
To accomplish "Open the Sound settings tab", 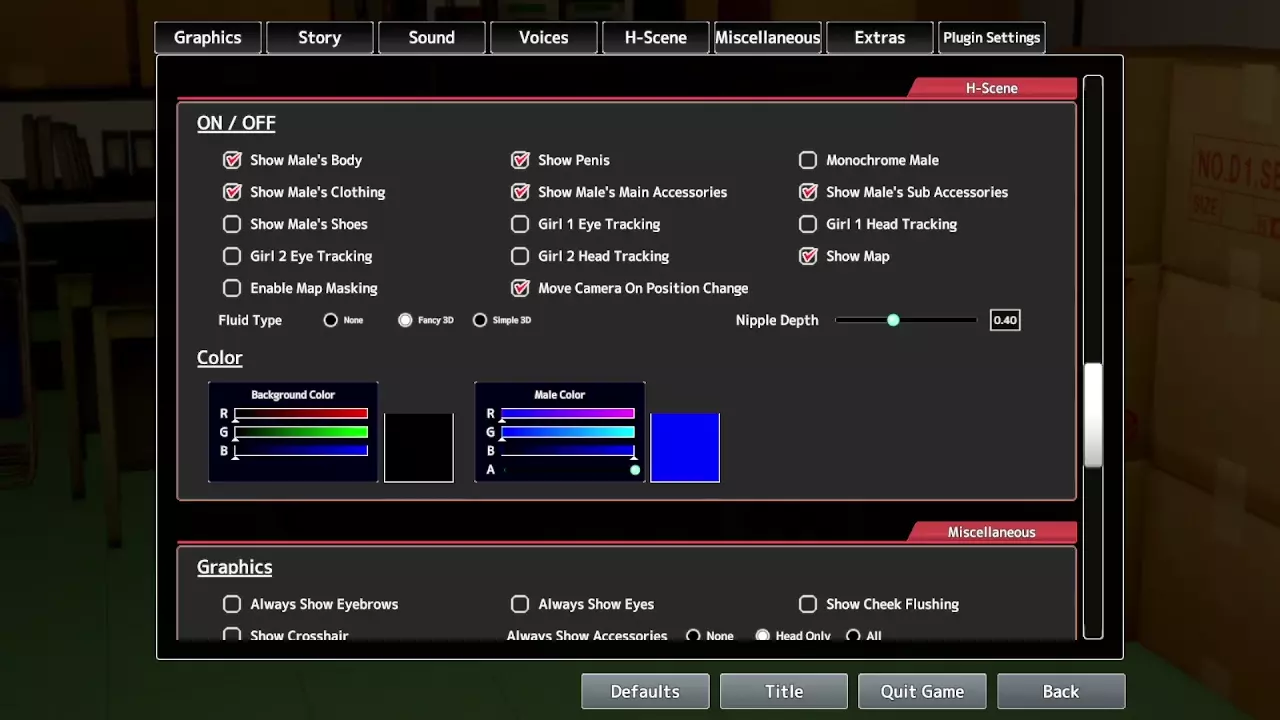I will pyautogui.click(x=431, y=38).
